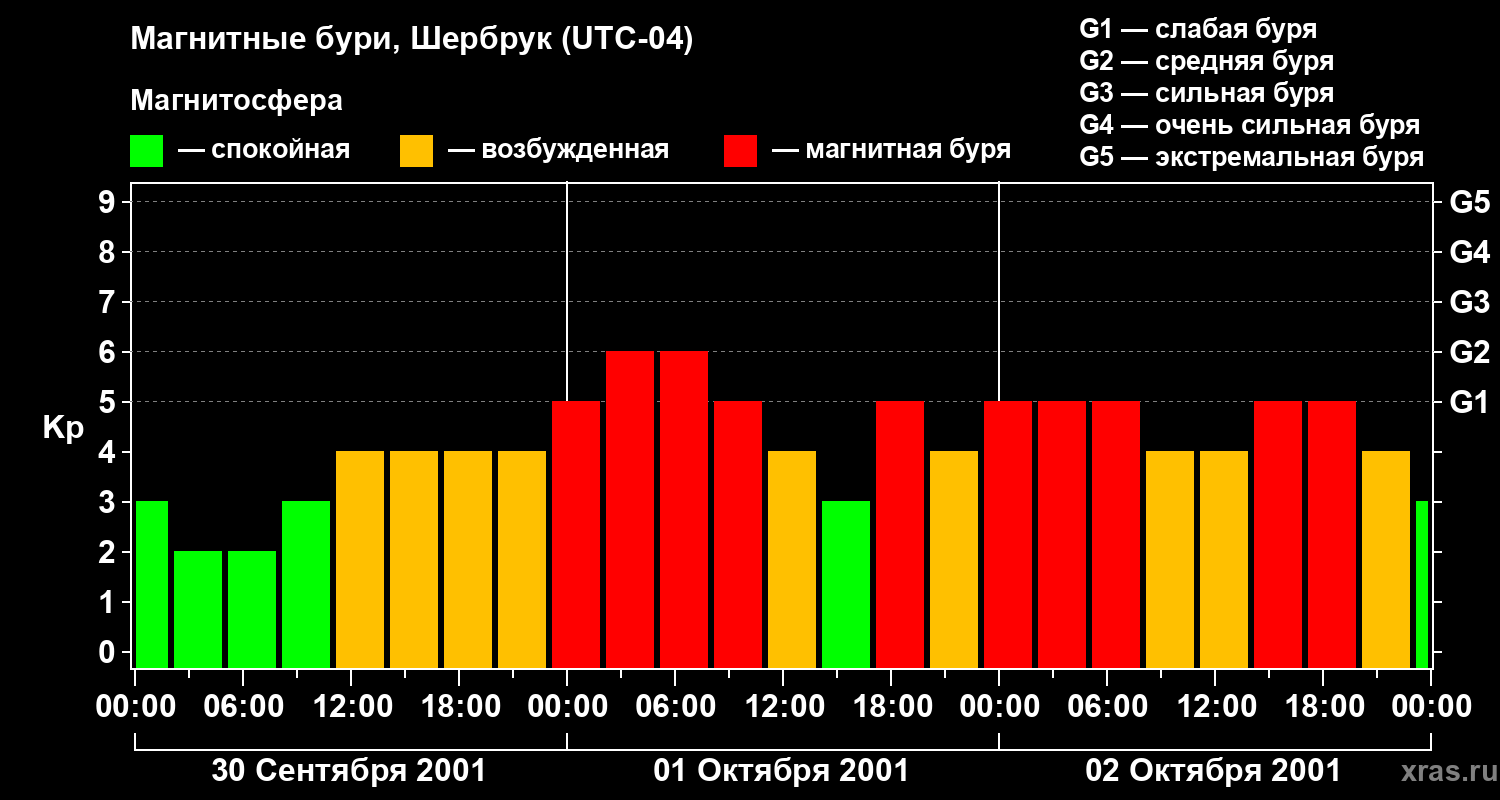The width and height of the screenshot is (1500, 800).
Task: Click the last yellow bar around 21:00 02 Октября
Action: tap(1386, 560)
